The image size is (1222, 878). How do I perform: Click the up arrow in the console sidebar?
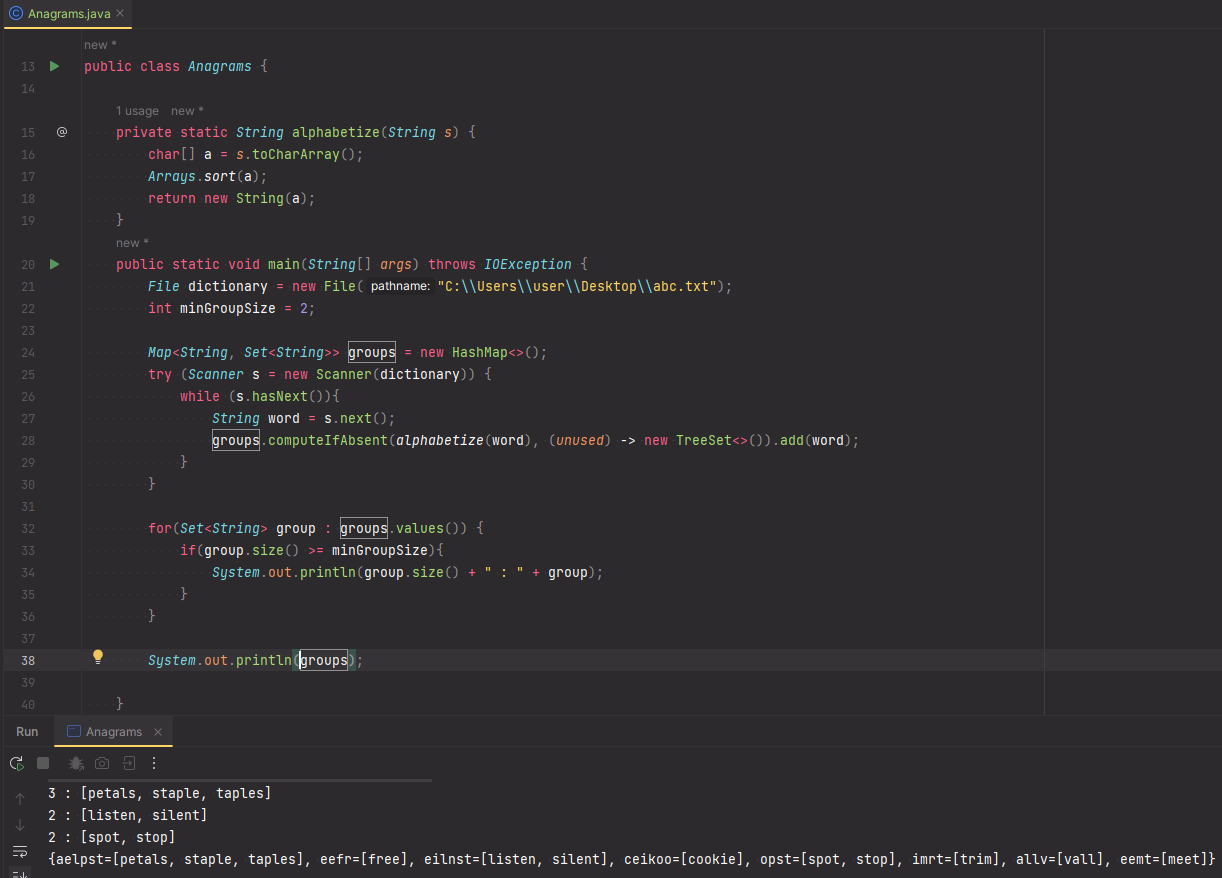pos(20,798)
